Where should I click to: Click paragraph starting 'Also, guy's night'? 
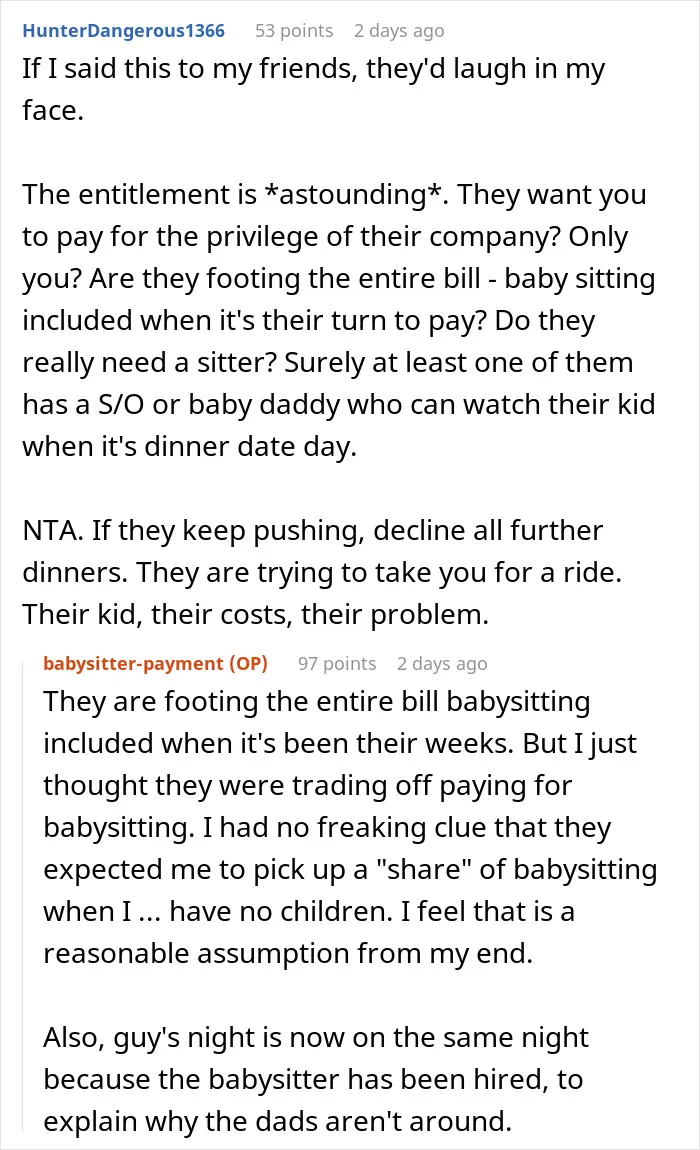(x=316, y=1080)
